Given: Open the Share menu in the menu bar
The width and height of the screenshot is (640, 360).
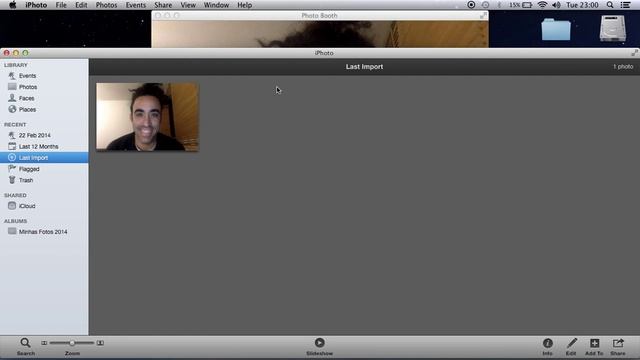Looking at the screenshot, I should 163,5.
